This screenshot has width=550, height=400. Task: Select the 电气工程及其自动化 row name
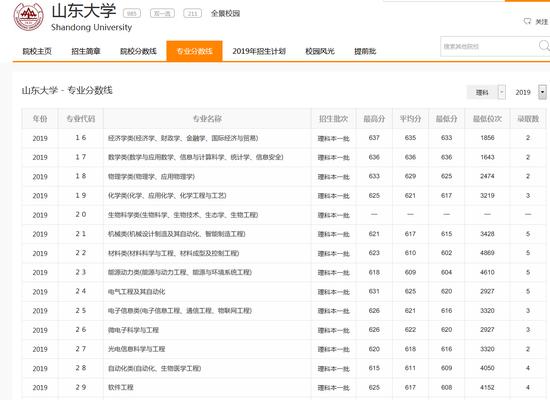(136, 292)
